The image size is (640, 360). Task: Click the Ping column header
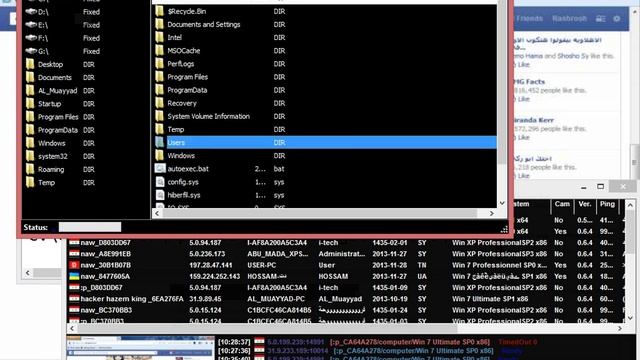(607, 204)
